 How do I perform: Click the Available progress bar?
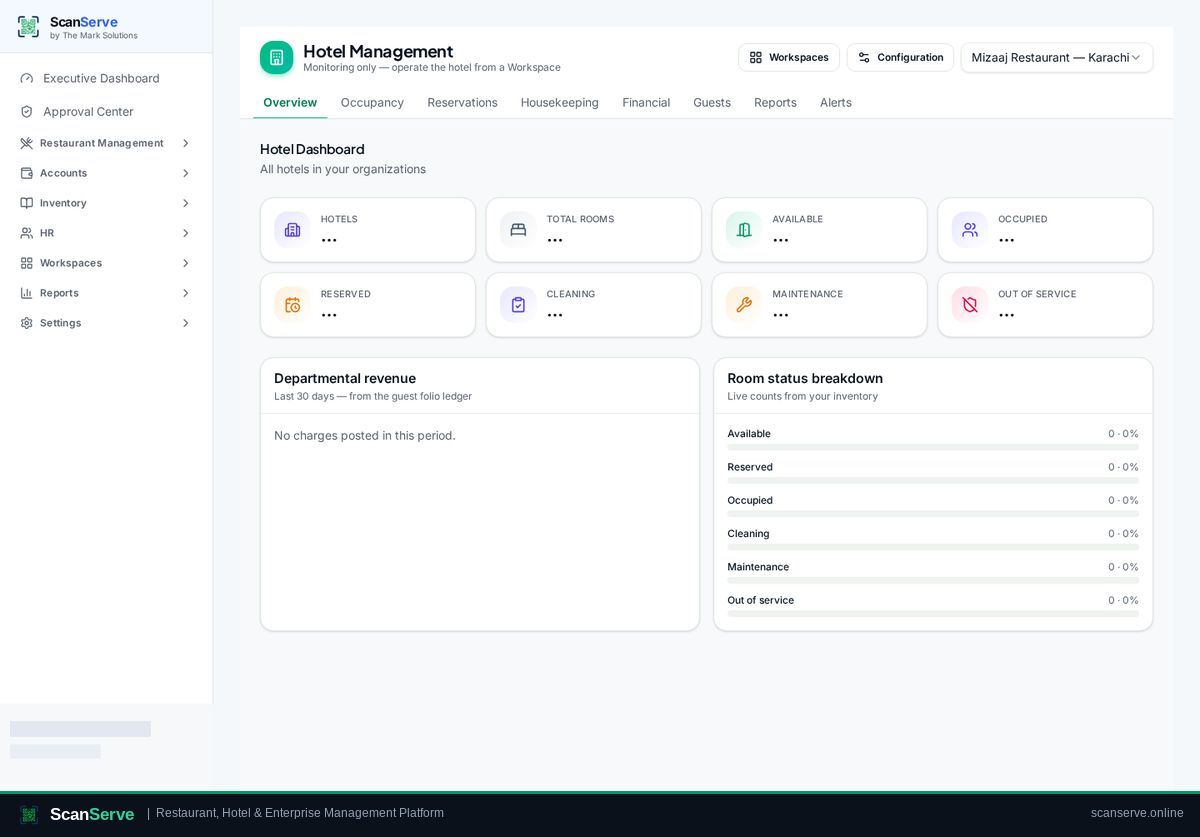tap(933, 447)
